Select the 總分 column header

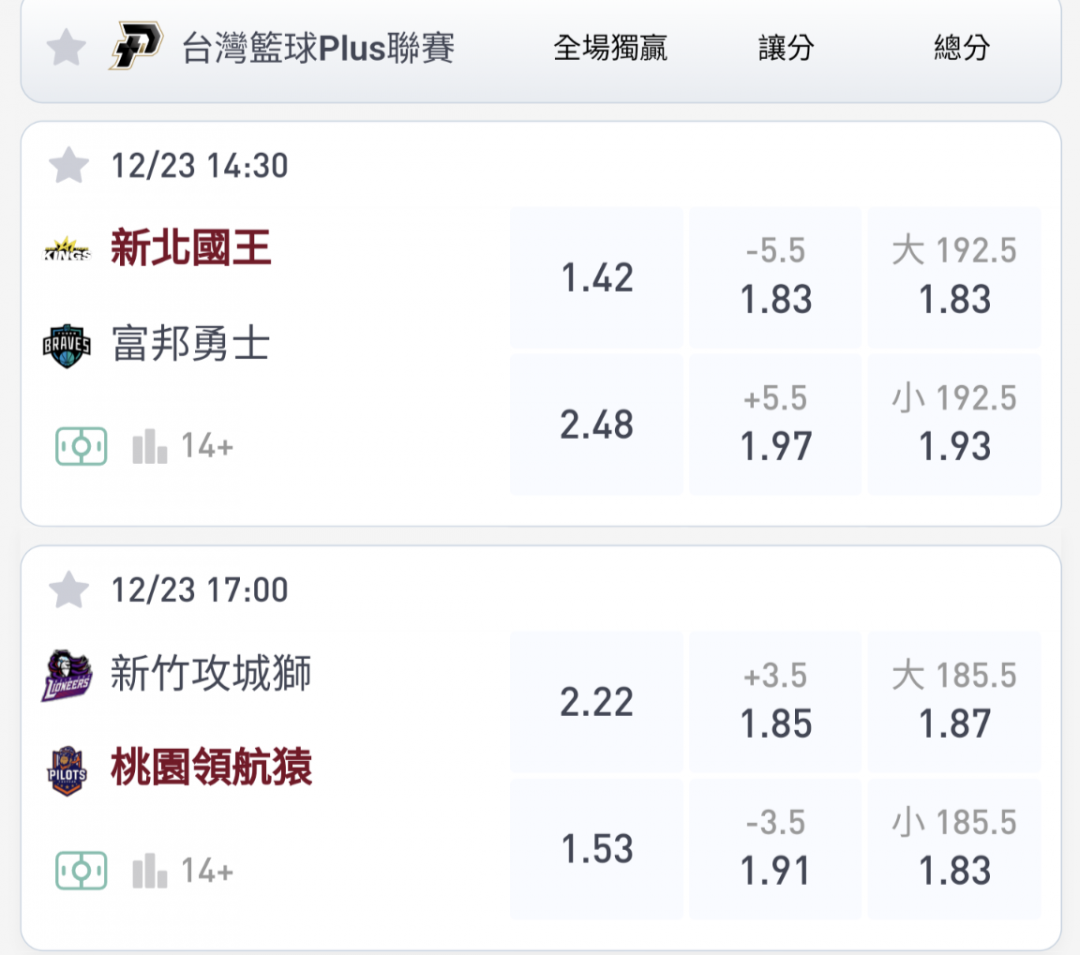pos(962,48)
